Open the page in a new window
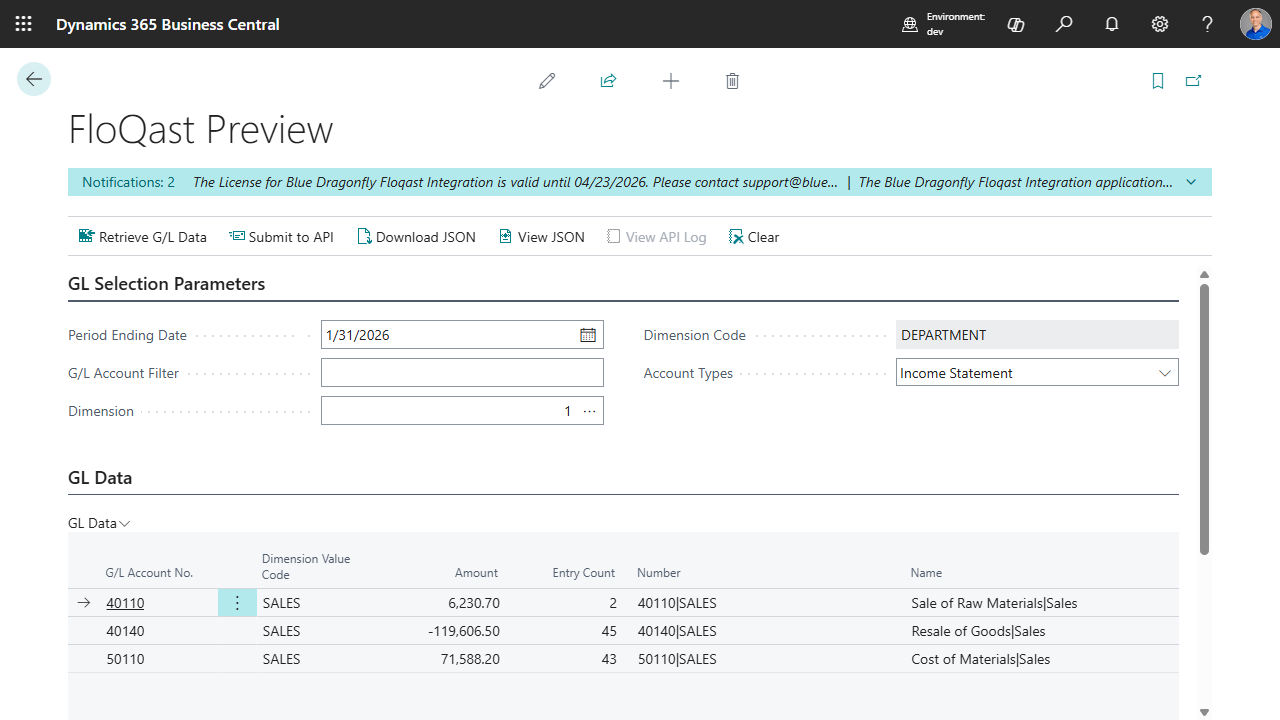This screenshot has width=1280, height=720. [x=1193, y=81]
